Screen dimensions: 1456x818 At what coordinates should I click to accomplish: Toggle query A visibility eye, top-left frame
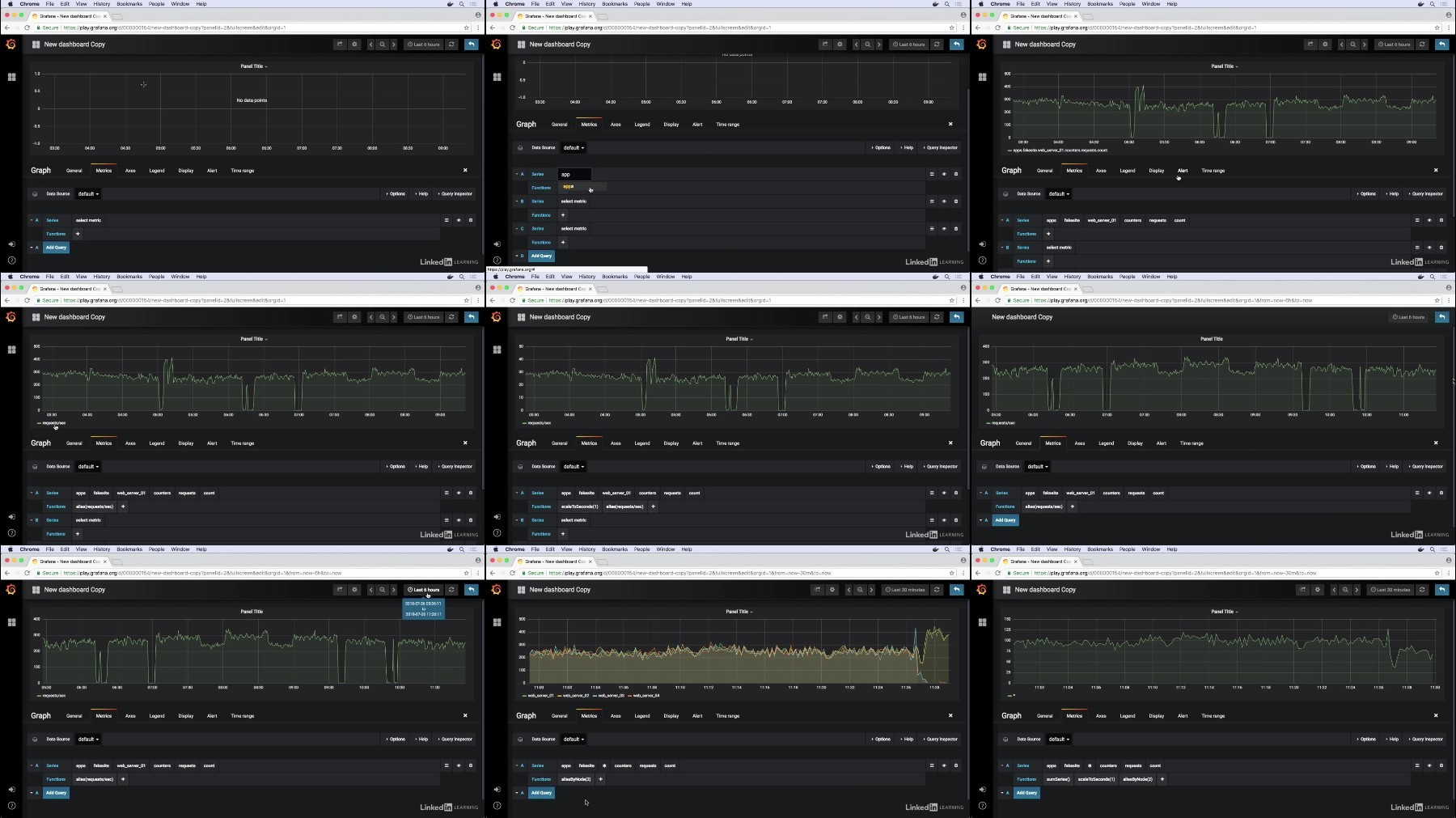point(459,220)
